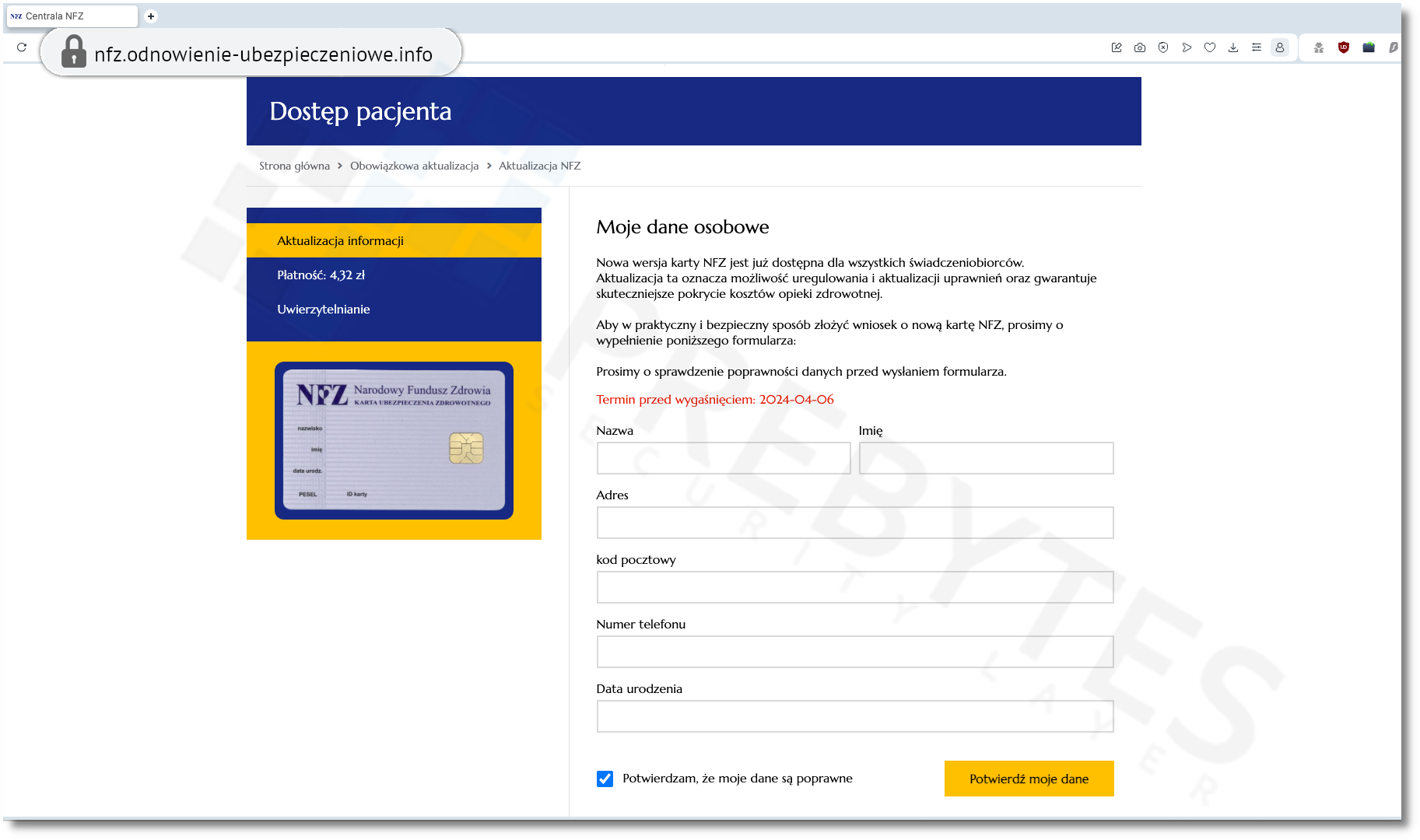The height and width of the screenshot is (840, 1420).
Task: Click the pin/edit page icon in the toolbar
Action: click(x=1117, y=47)
